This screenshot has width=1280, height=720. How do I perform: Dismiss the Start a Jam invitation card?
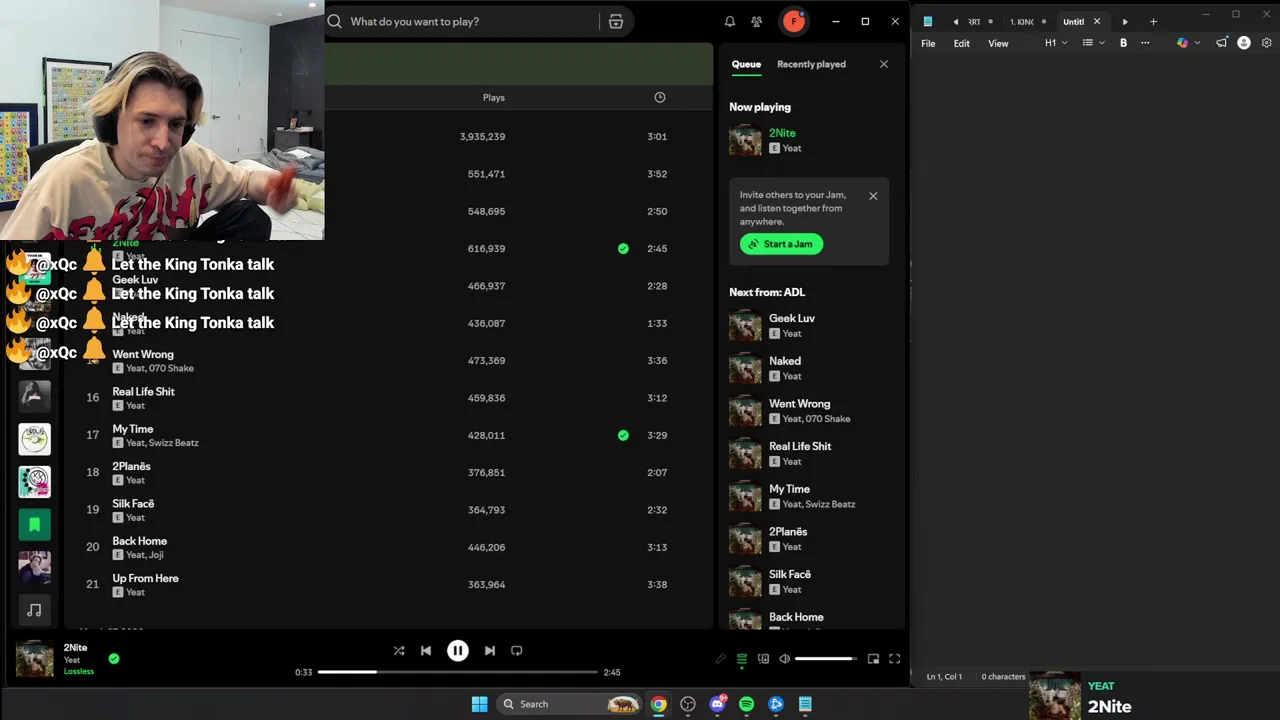873,196
